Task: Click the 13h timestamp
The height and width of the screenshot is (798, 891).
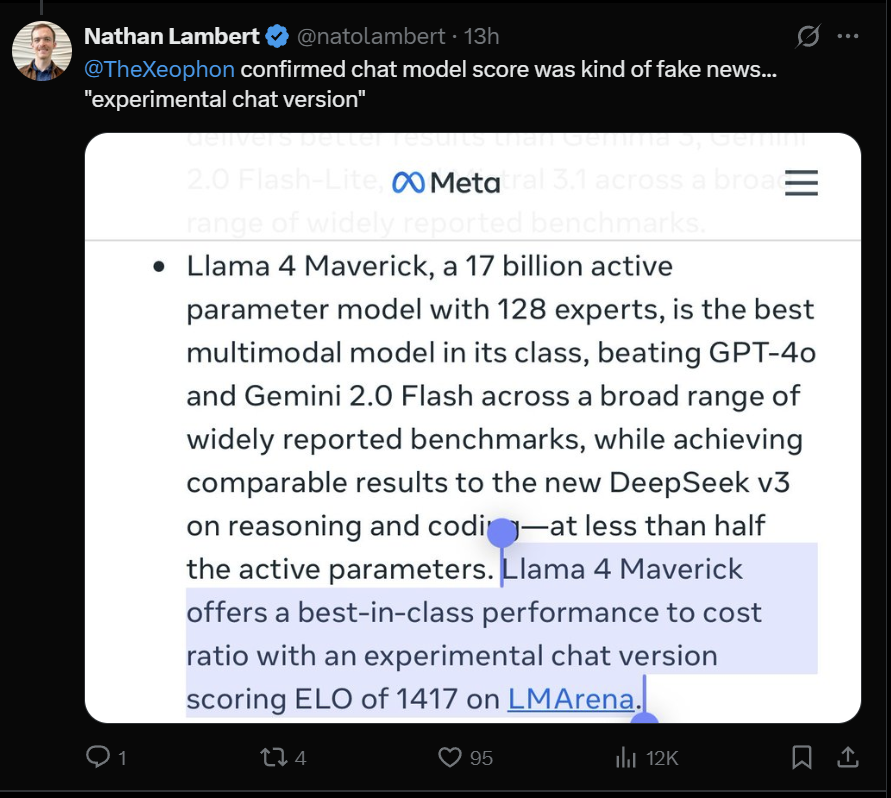Action: [x=481, y=36]
